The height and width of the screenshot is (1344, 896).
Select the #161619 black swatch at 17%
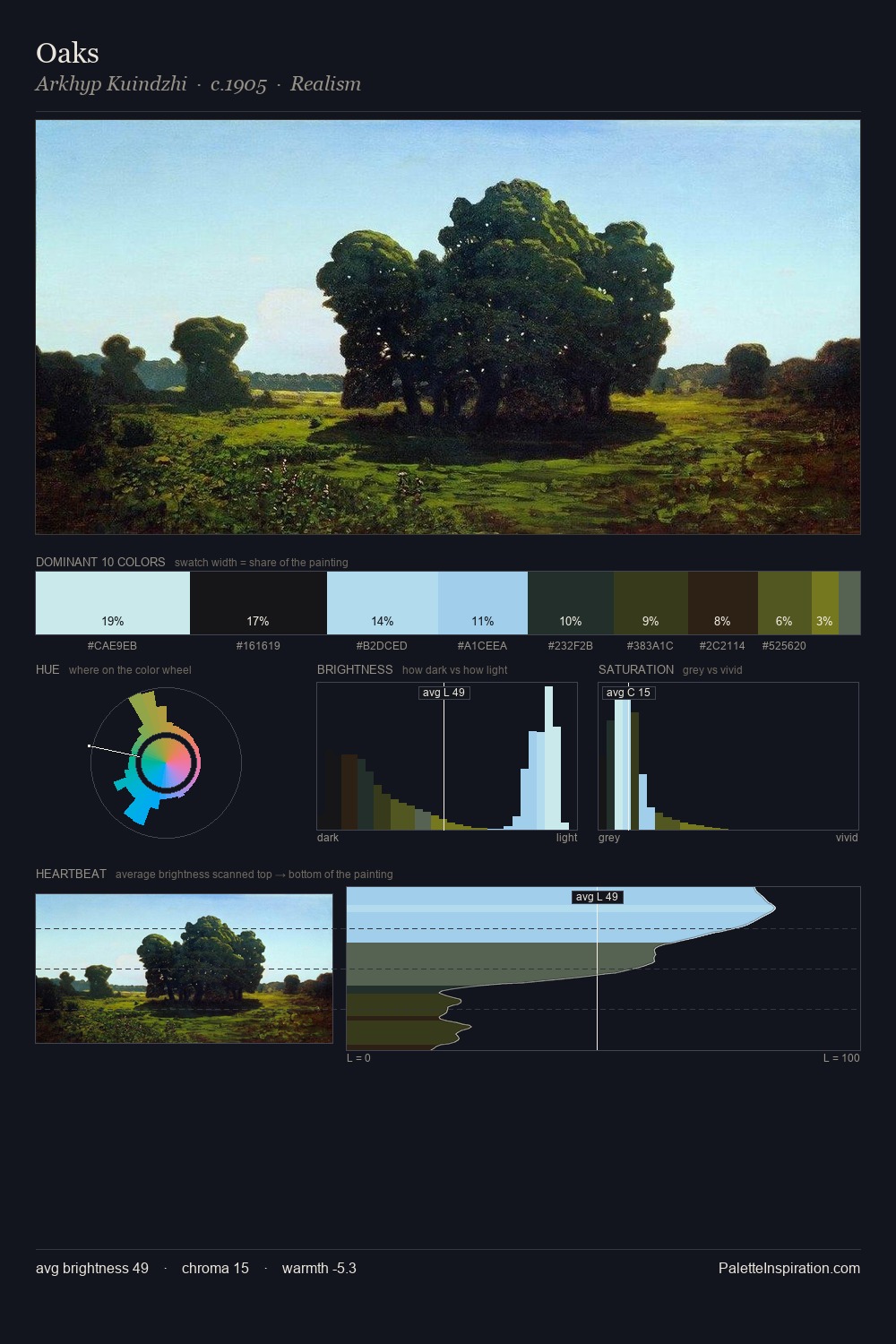pyautogui.click(x=258, y=603)
